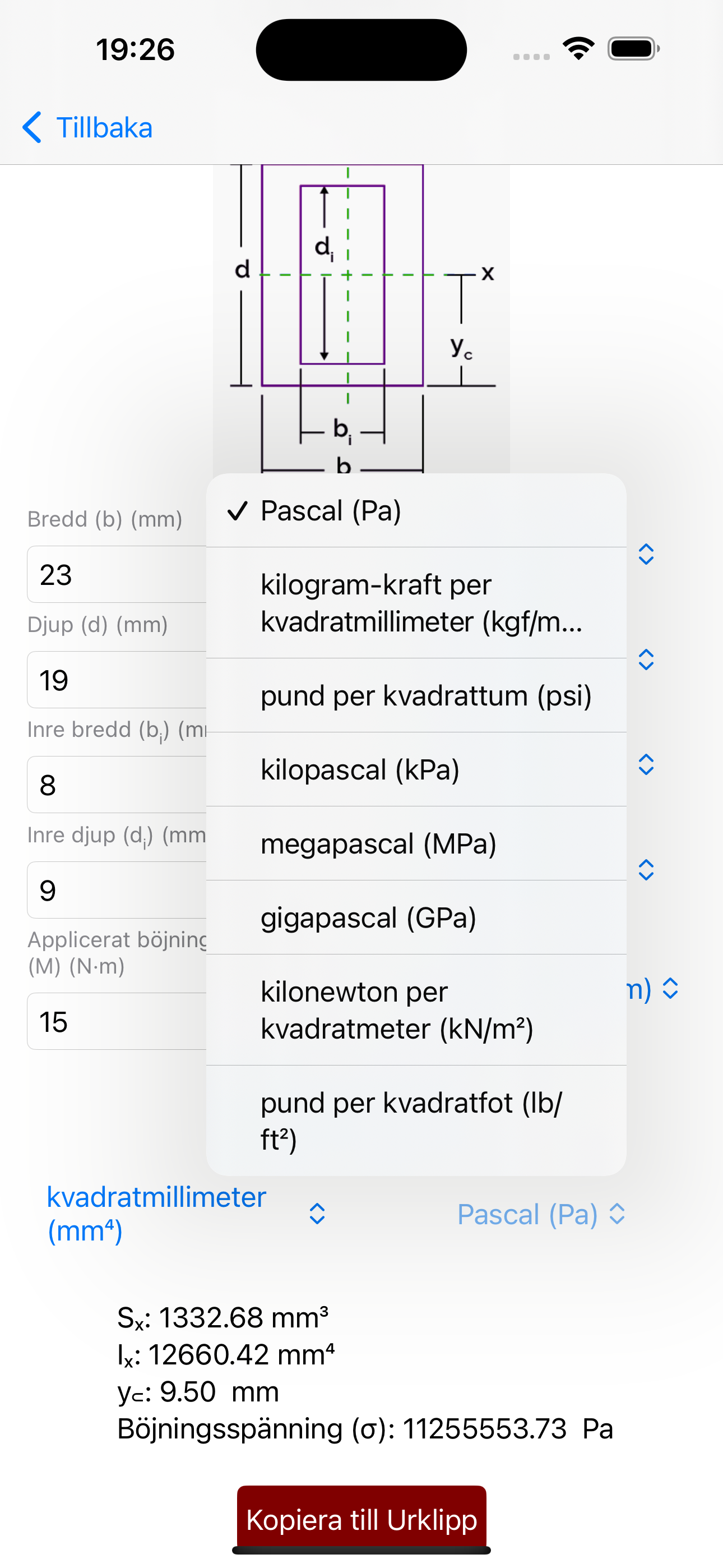
Task: Pick kilonewton per kvadratmeter (kN/m²)
Action: [416, 1010]
